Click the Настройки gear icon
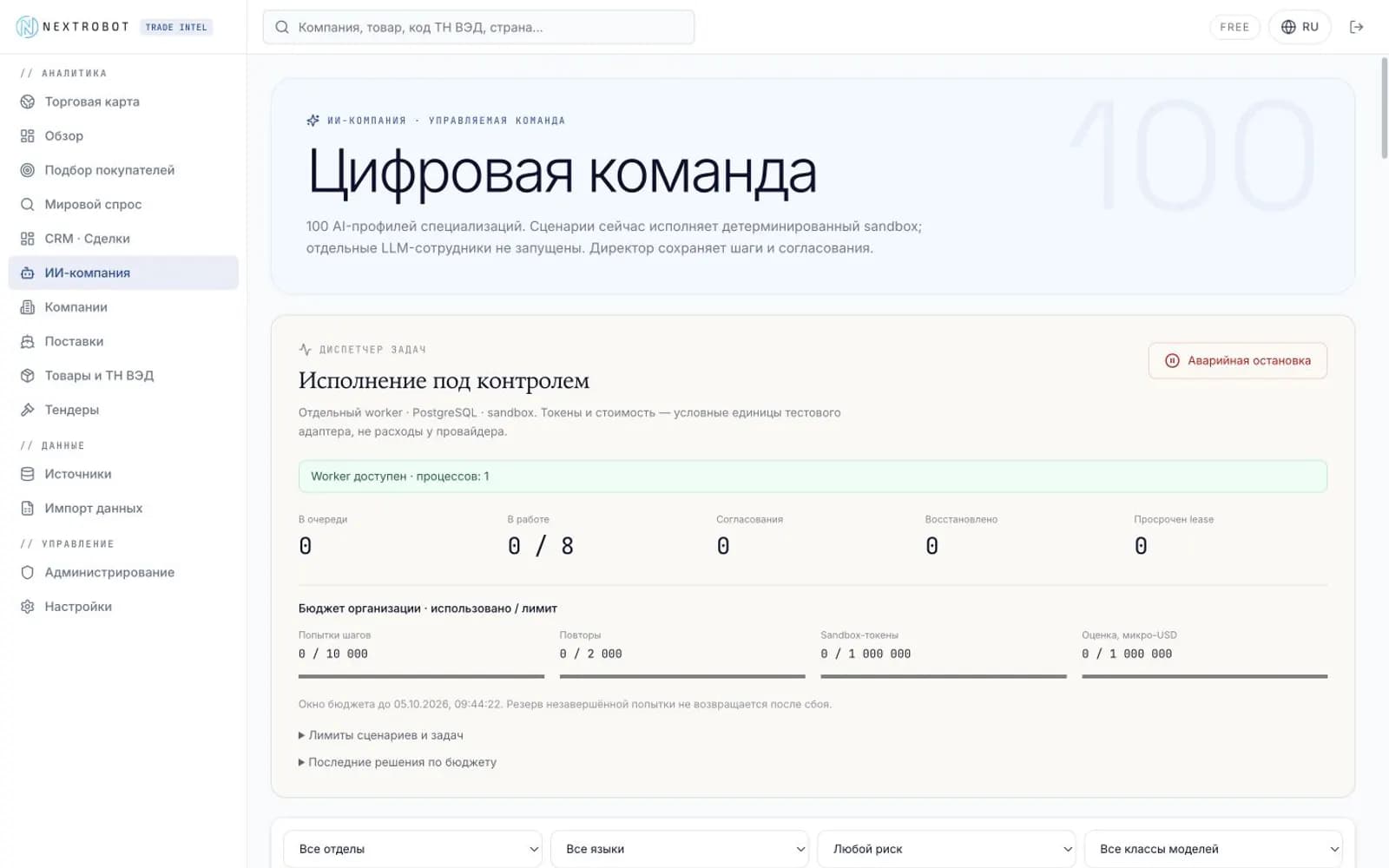The image size is (1389, 868). 28,607
